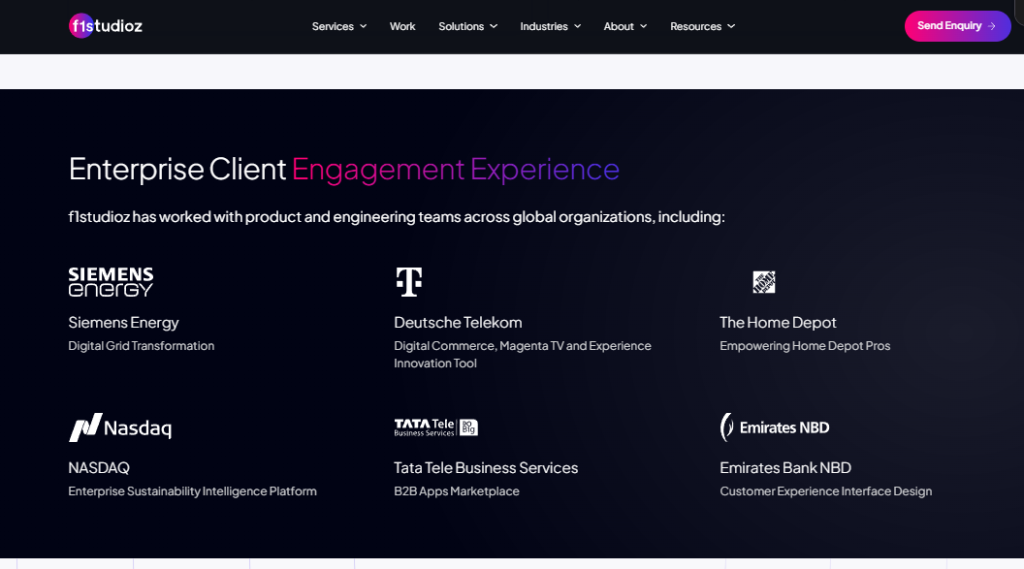Expand the About dropdown menu
This screenshot has width=1024, height=569.
625,26
